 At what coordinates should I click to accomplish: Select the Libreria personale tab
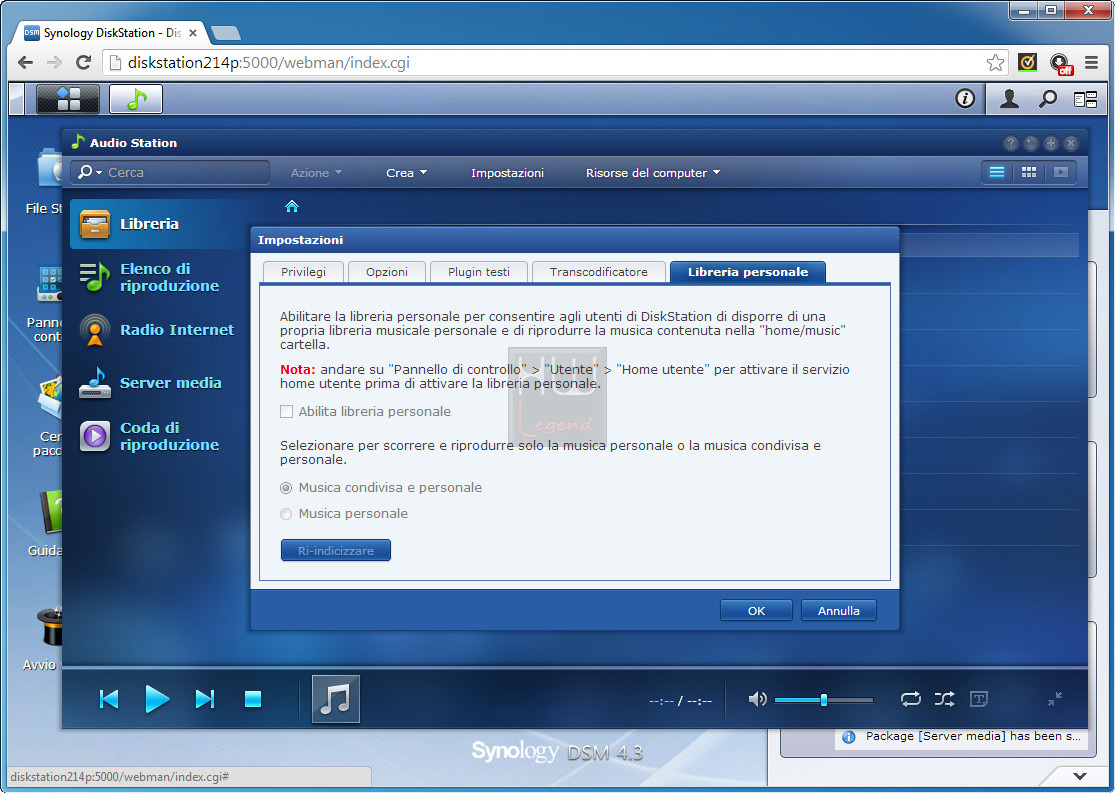(748, 272)
